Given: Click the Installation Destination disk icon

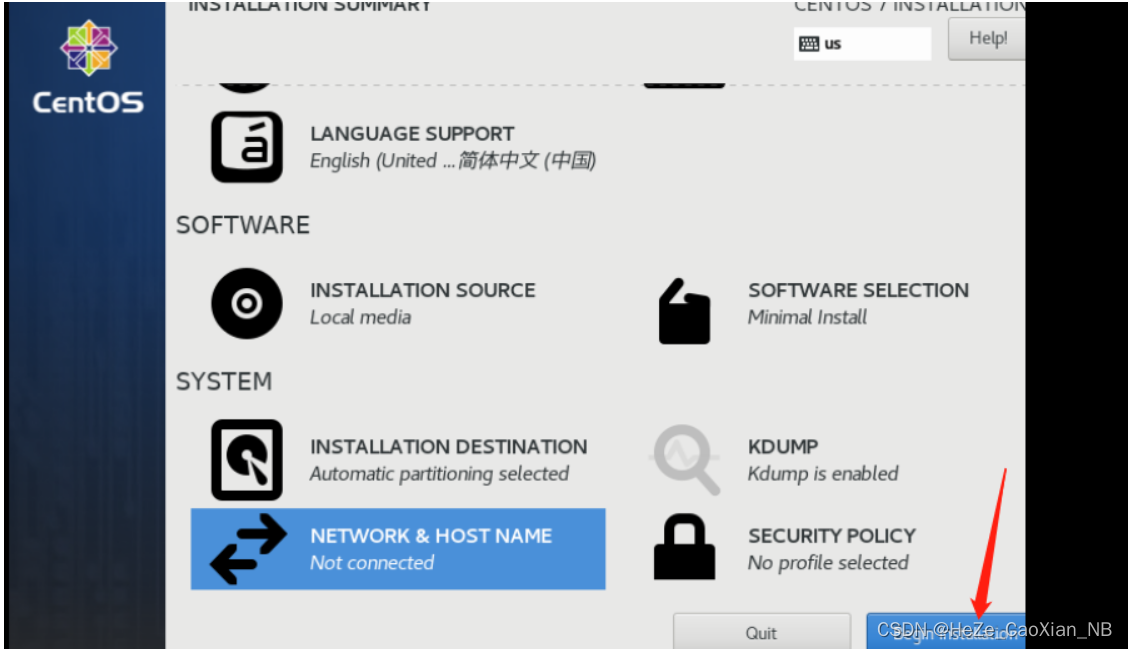Looking at the screenshot, I should pos(247,460).
